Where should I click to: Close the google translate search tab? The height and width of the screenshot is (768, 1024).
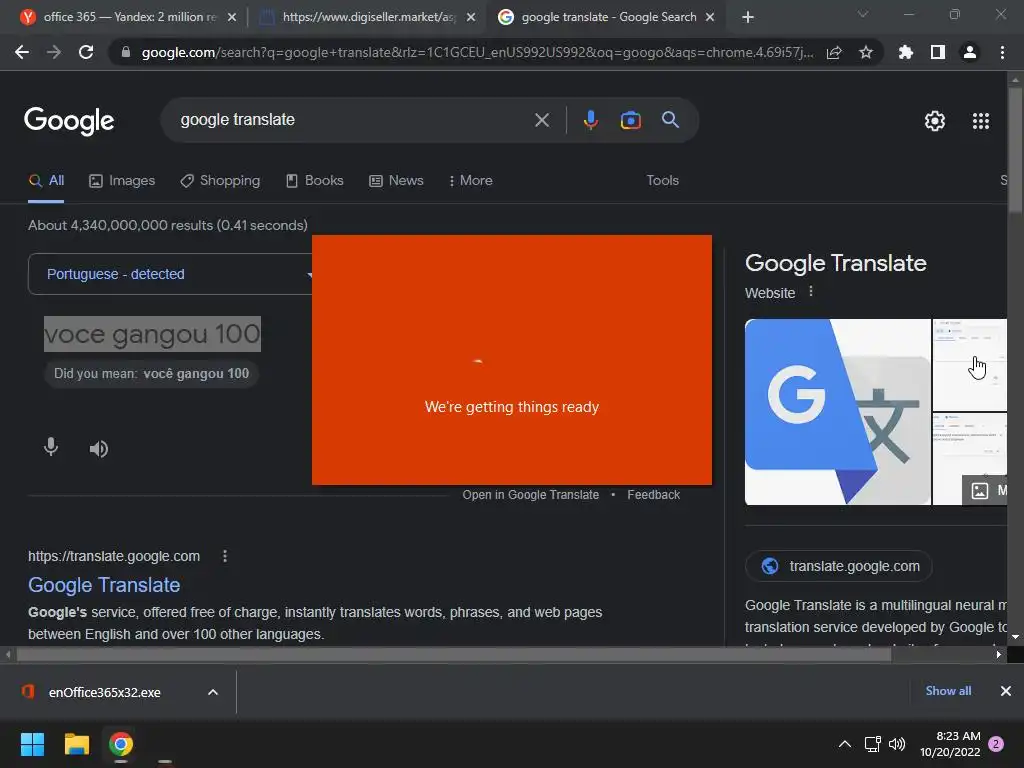[710, 17]
